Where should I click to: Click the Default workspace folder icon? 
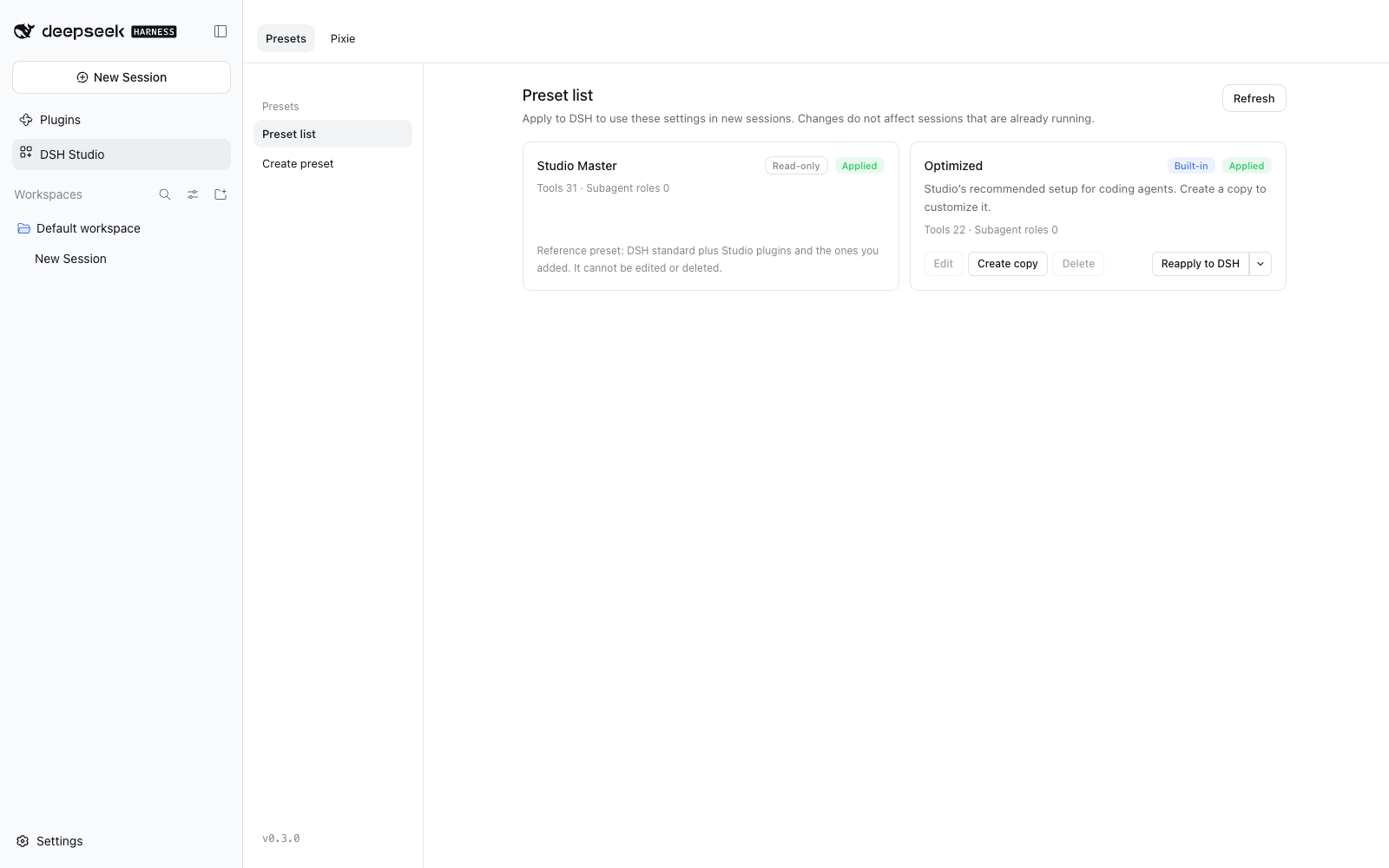24,228
